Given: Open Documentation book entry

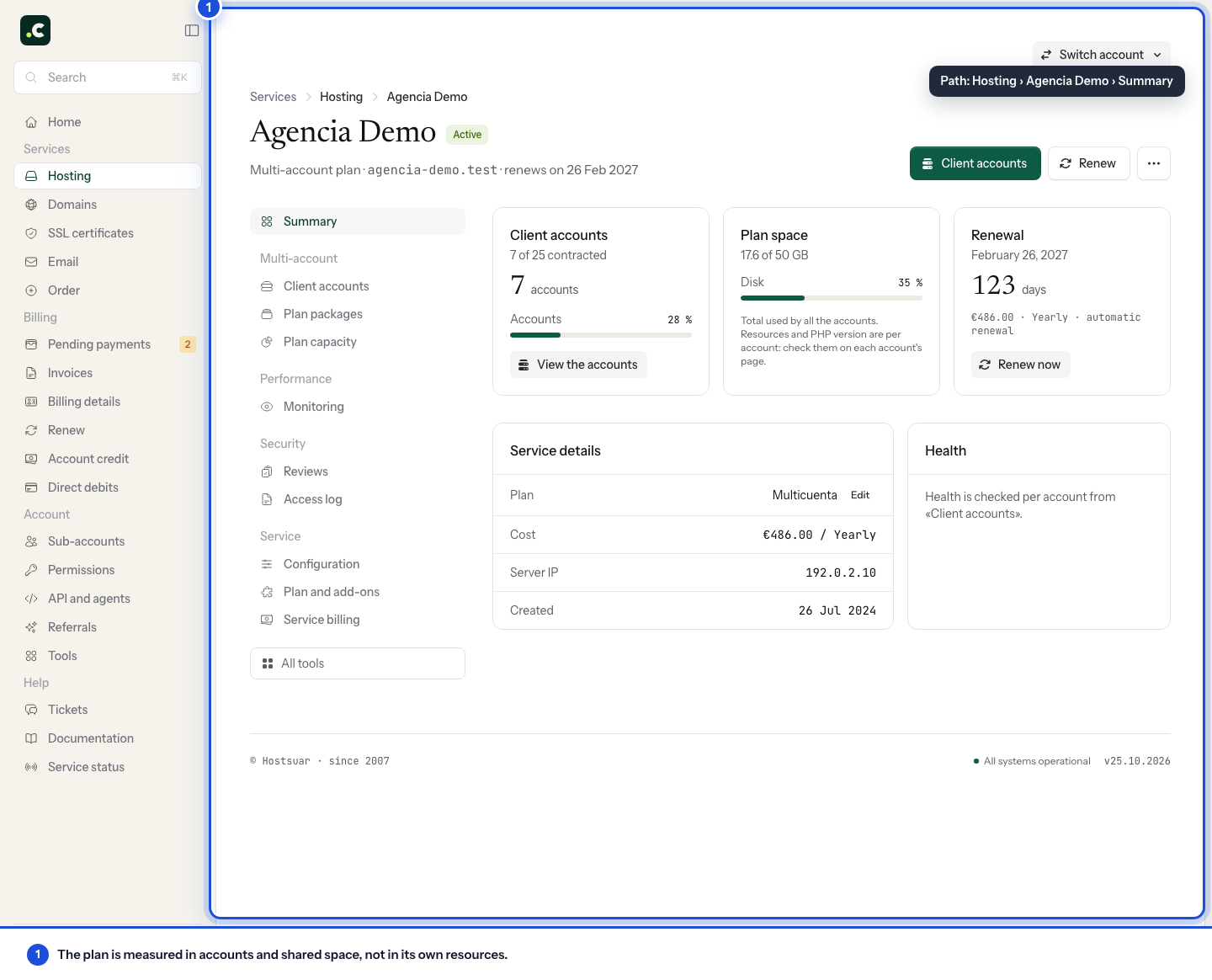Looking at the screenshot, I should [x=108, y=738].
